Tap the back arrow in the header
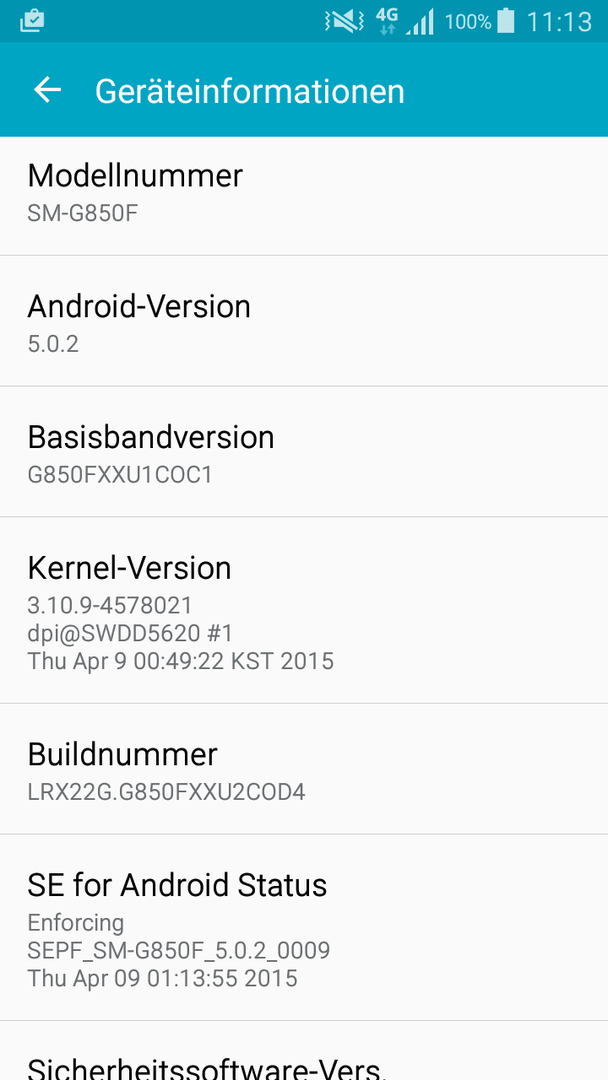608x1080 pixels. click(48, 90)
